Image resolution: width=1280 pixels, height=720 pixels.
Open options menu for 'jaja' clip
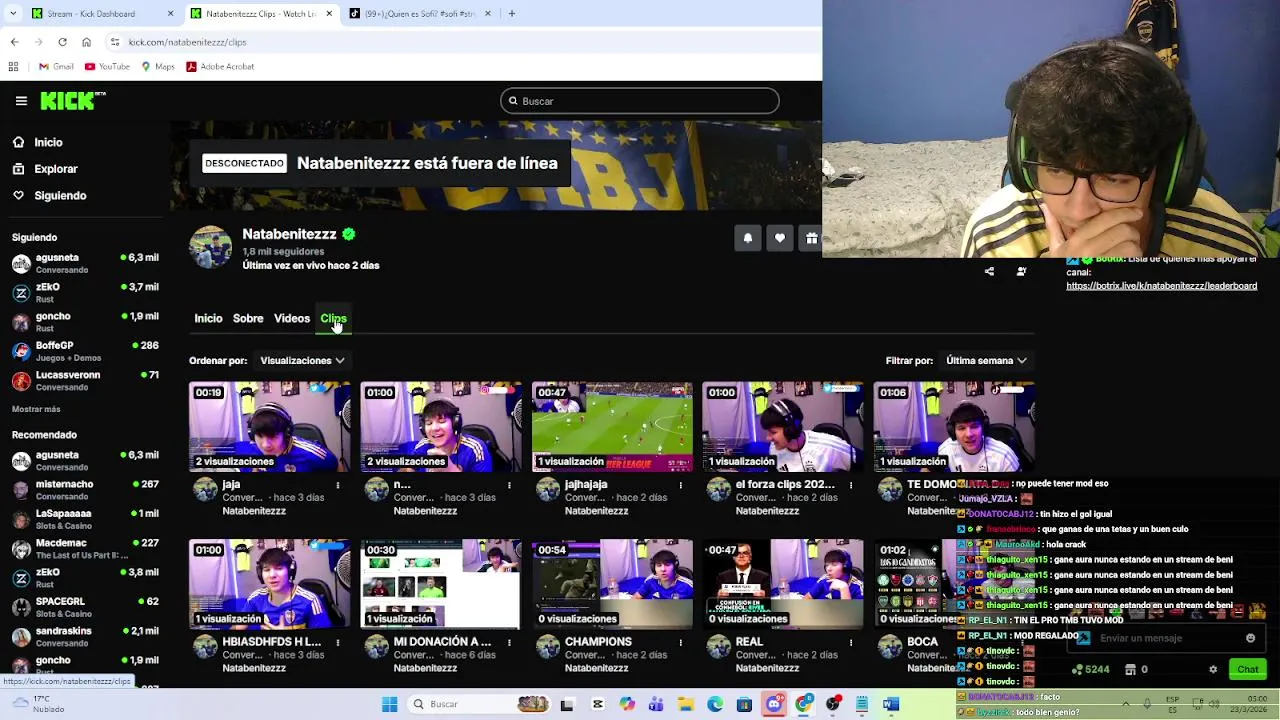[338, 485]
